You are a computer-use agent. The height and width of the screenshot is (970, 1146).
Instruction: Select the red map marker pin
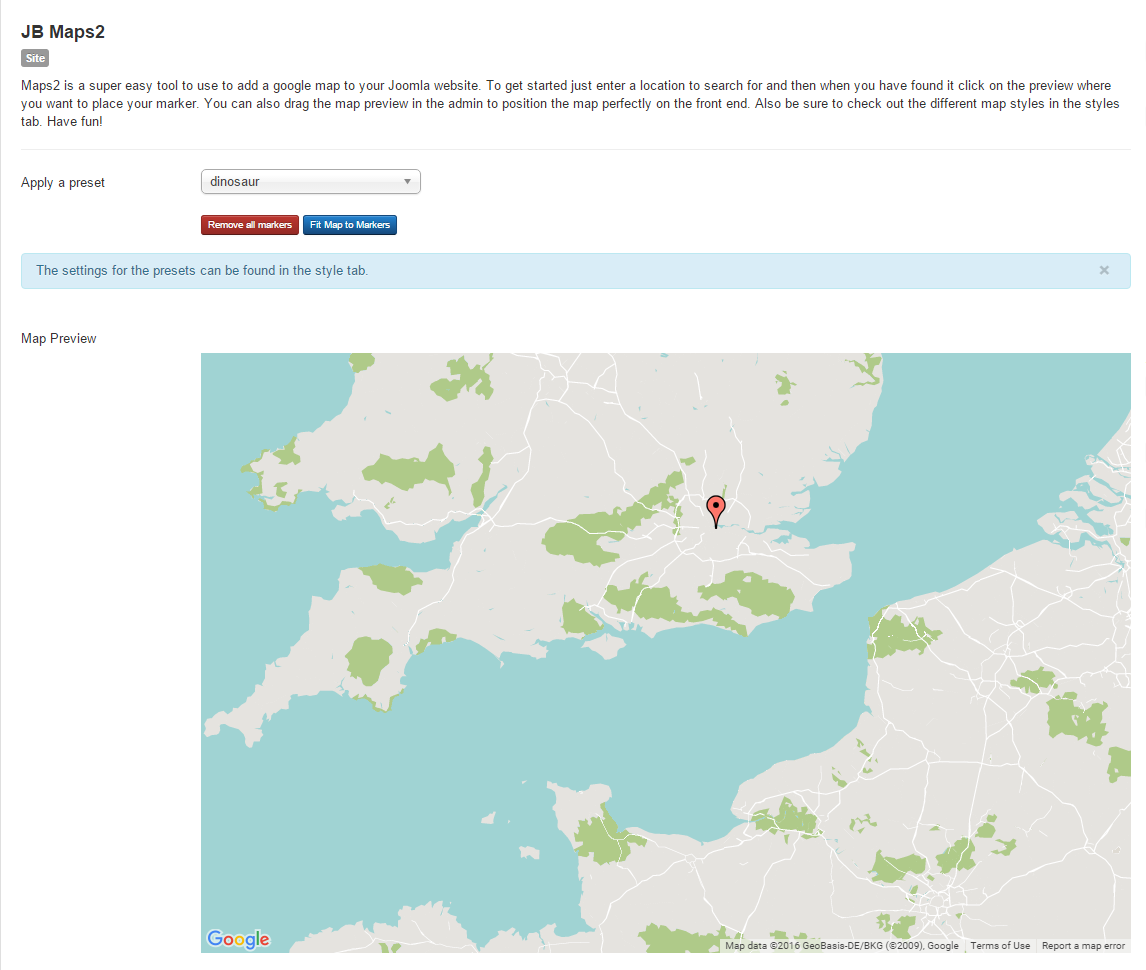[716, 512]
